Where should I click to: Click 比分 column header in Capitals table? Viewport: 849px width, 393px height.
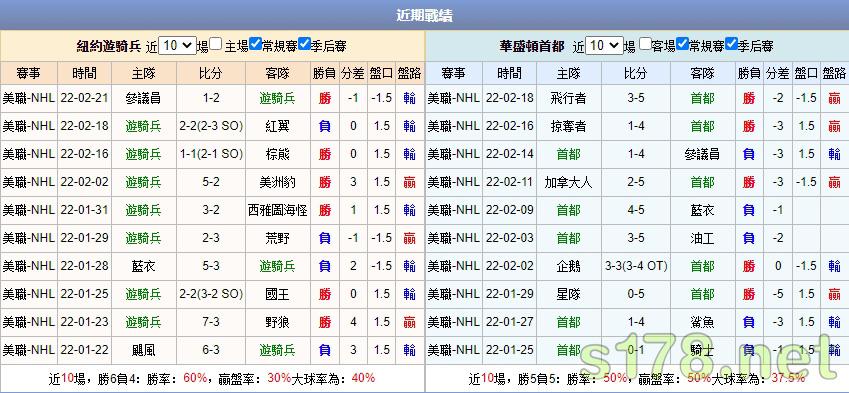[x=636, y=73]
